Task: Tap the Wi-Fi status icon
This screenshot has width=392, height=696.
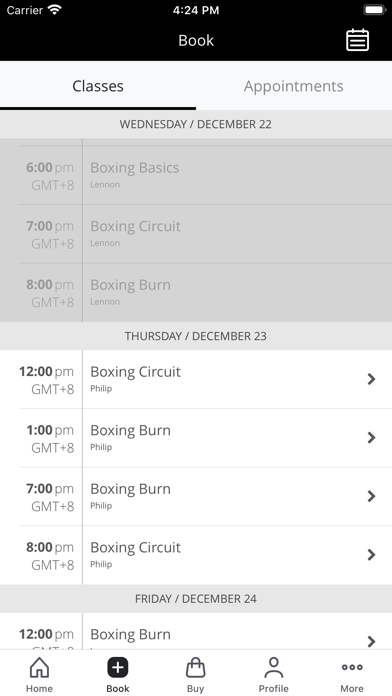Action: tap(55, 10)
